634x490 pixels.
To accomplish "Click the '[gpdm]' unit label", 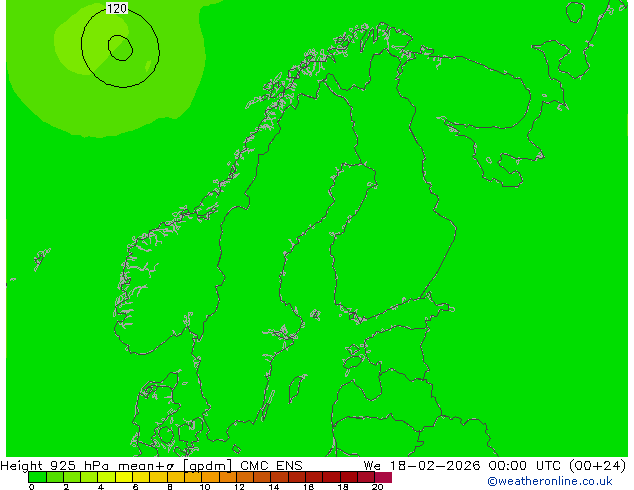I will pos(208,466).
